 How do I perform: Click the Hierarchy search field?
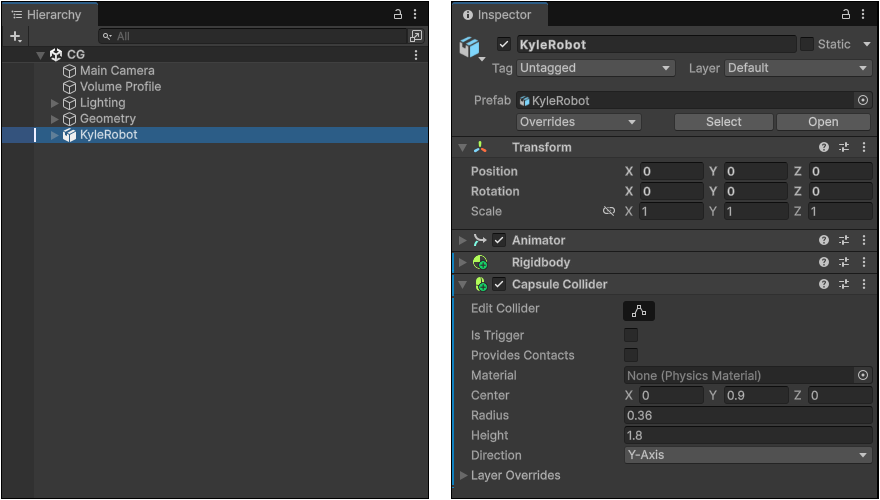[253, 36]
